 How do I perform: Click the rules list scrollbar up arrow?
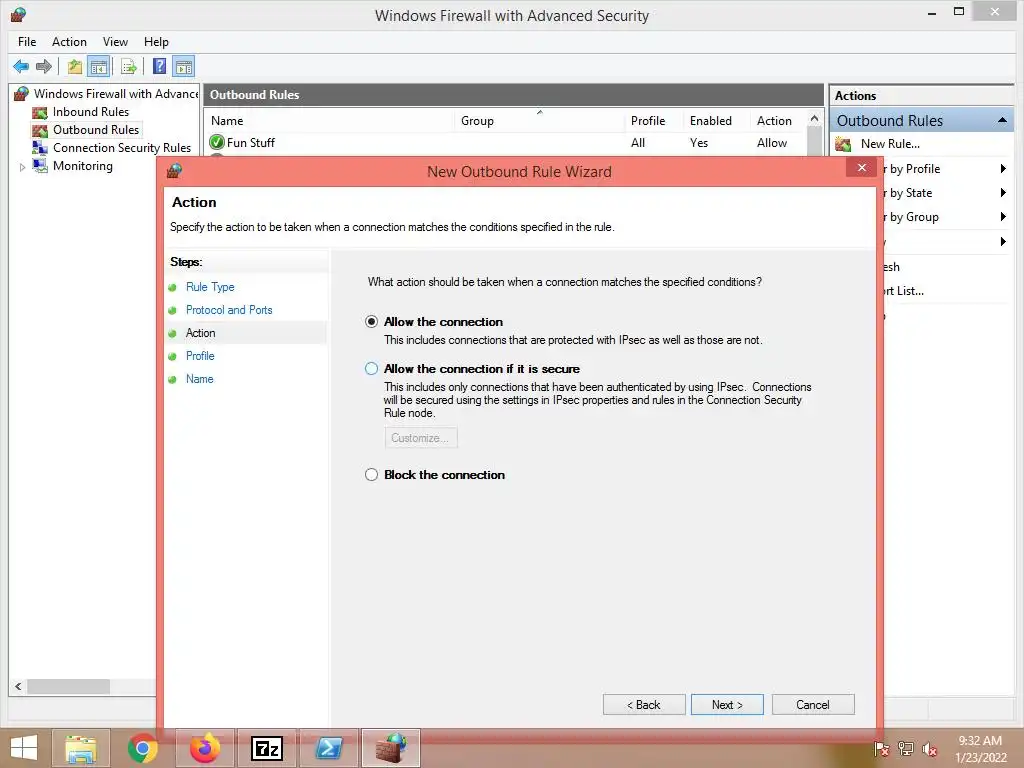coord(814,119)
